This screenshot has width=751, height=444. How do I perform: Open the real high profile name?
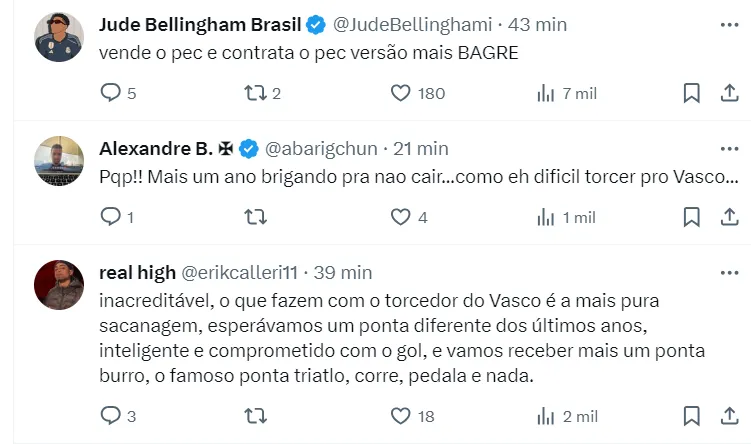tap(136, 272)
